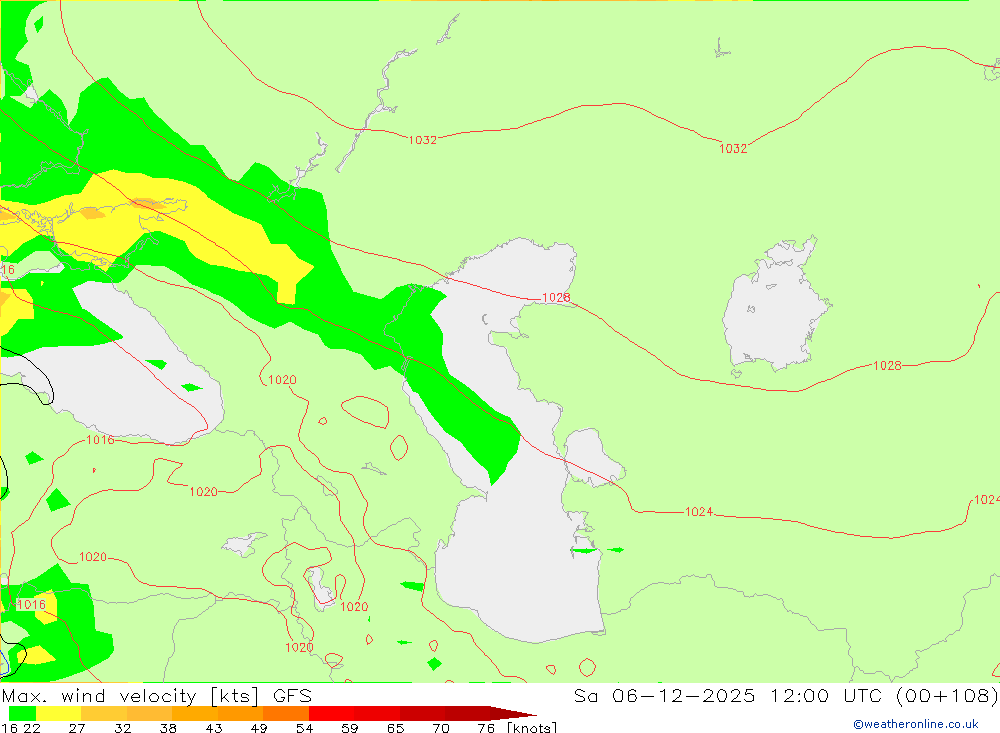Click the 1028 label at the Caspian north shore
This screenshot has height=733, width=1000.
pos(556,298)
